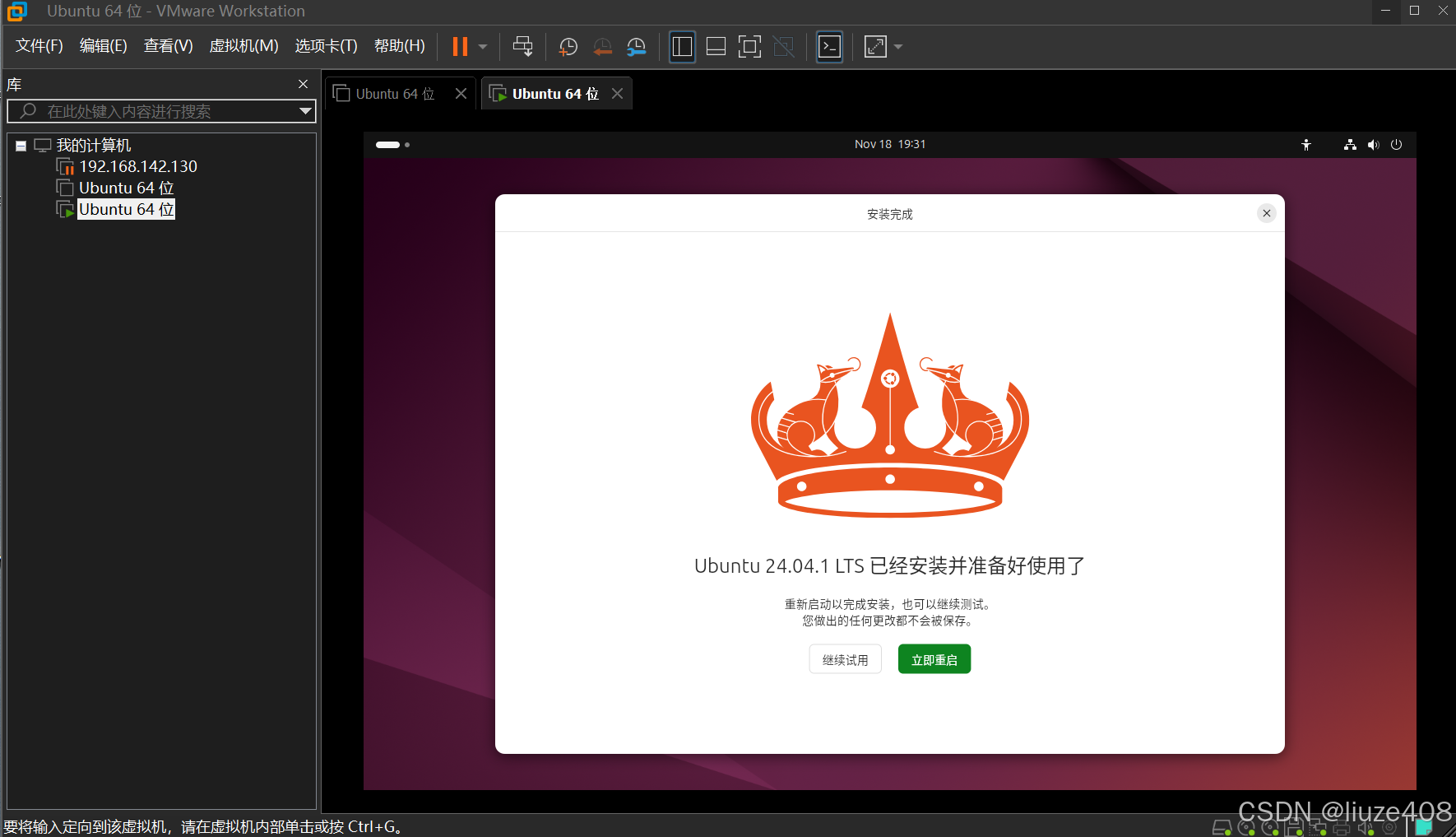Open the stretch display options dropdown arrow

tap(898, 47)
